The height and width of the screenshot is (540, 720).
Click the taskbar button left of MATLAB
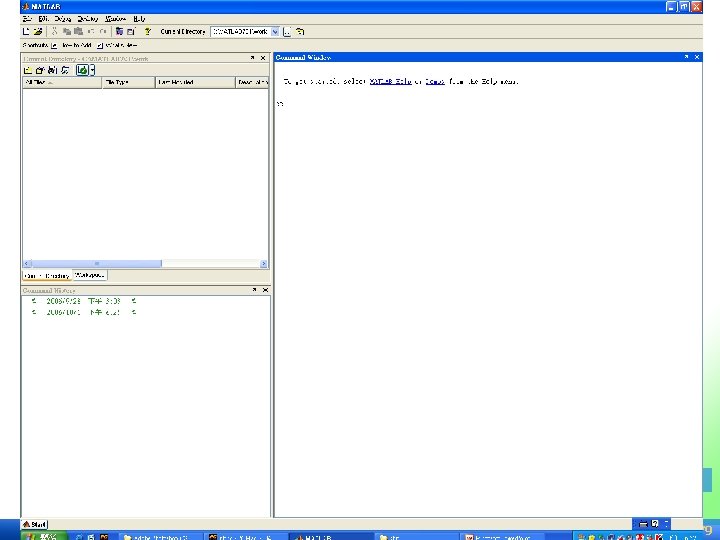point(246,536)
